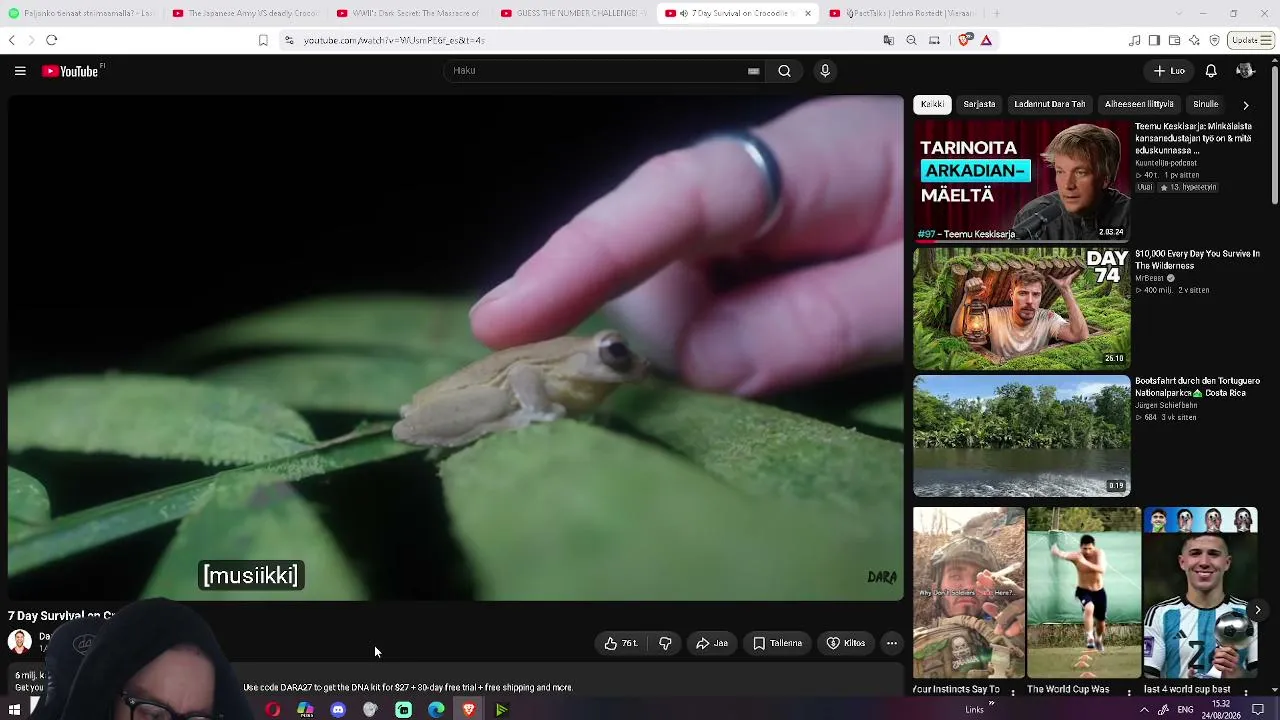1280x720 pixels.
Task: Switch to GUESS THE NUMBER CHALLENGE tab
Action: click(571, 13)
